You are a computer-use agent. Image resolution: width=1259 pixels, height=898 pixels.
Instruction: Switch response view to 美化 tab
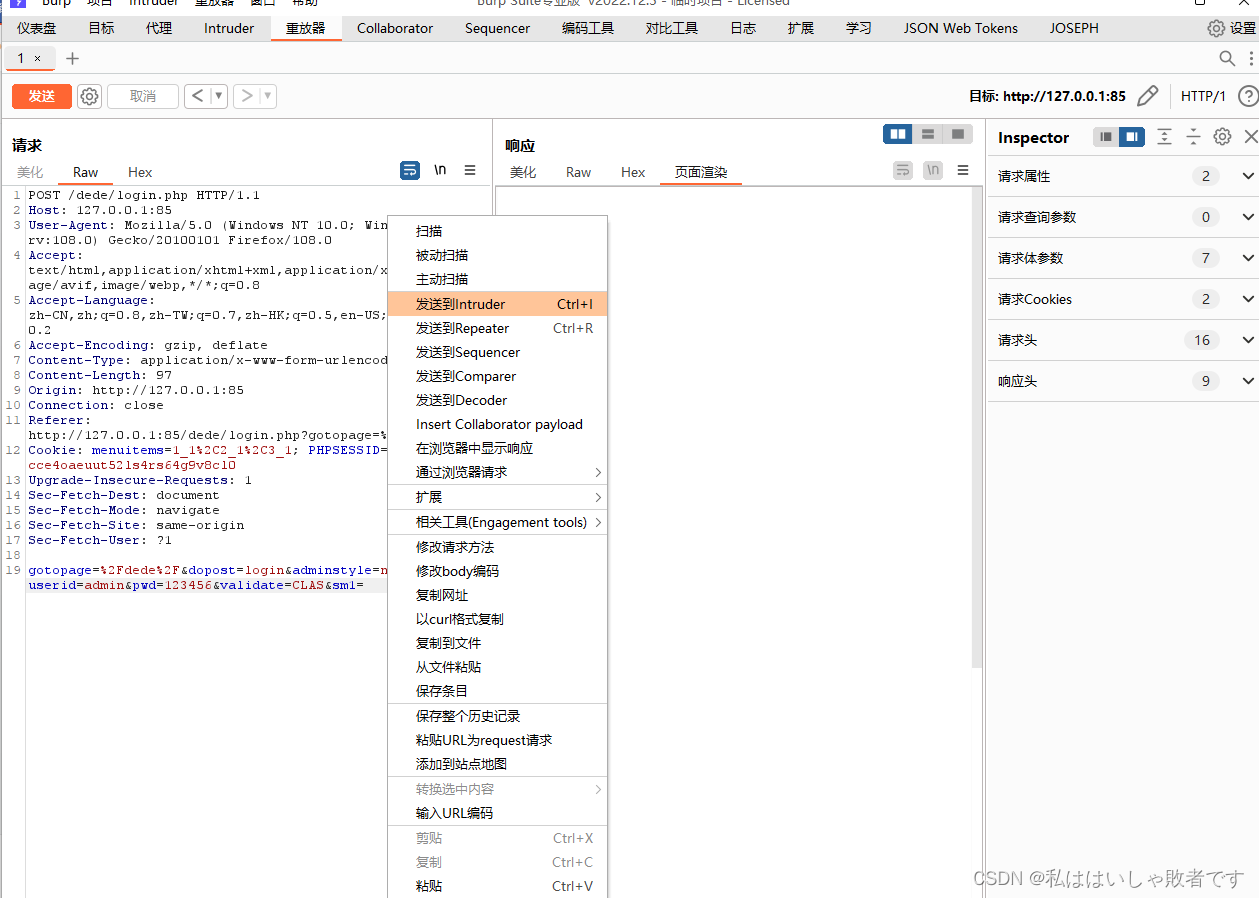523,172
